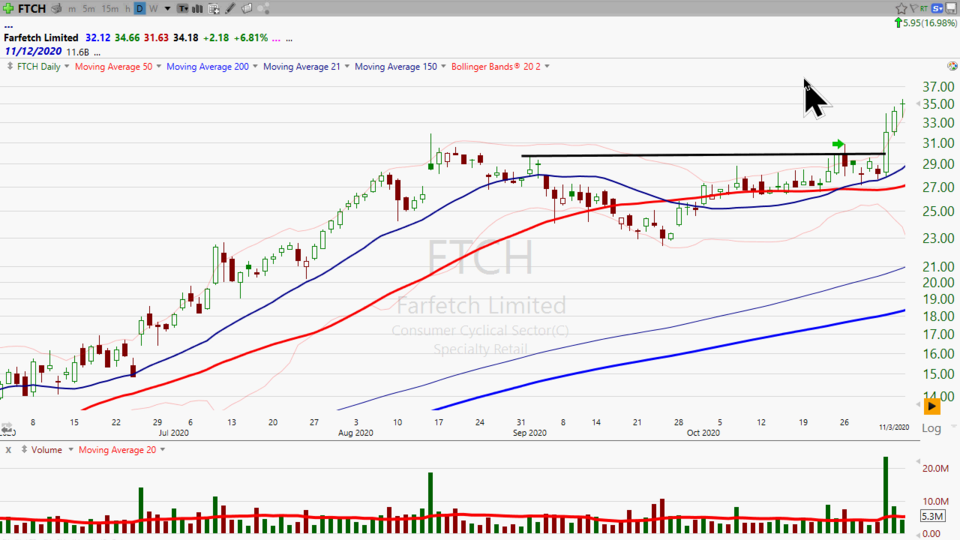Click the Moving Average 200 label

coord(208,67)
